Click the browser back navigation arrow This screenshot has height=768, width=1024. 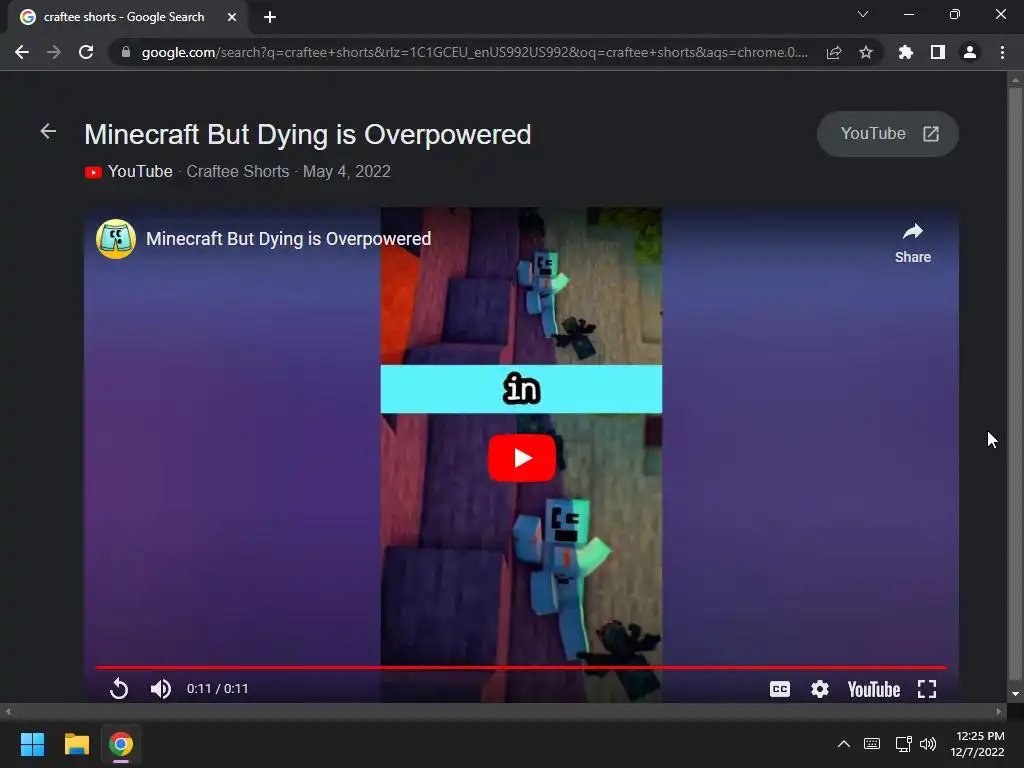(x=22, y=52)
